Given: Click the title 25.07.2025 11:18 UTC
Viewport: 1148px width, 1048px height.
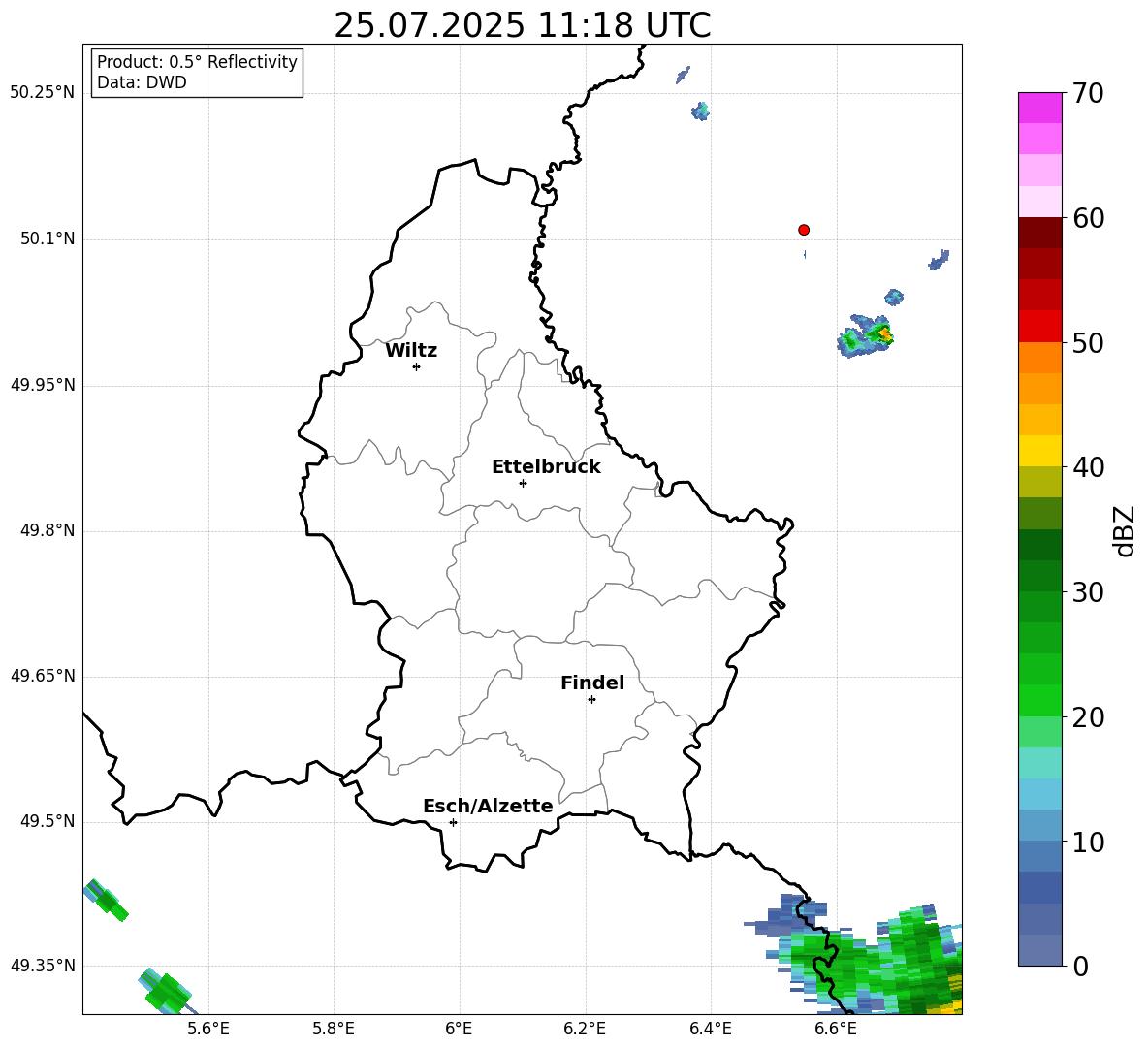Looking at the screenshot, I should (x=523, y=25).
